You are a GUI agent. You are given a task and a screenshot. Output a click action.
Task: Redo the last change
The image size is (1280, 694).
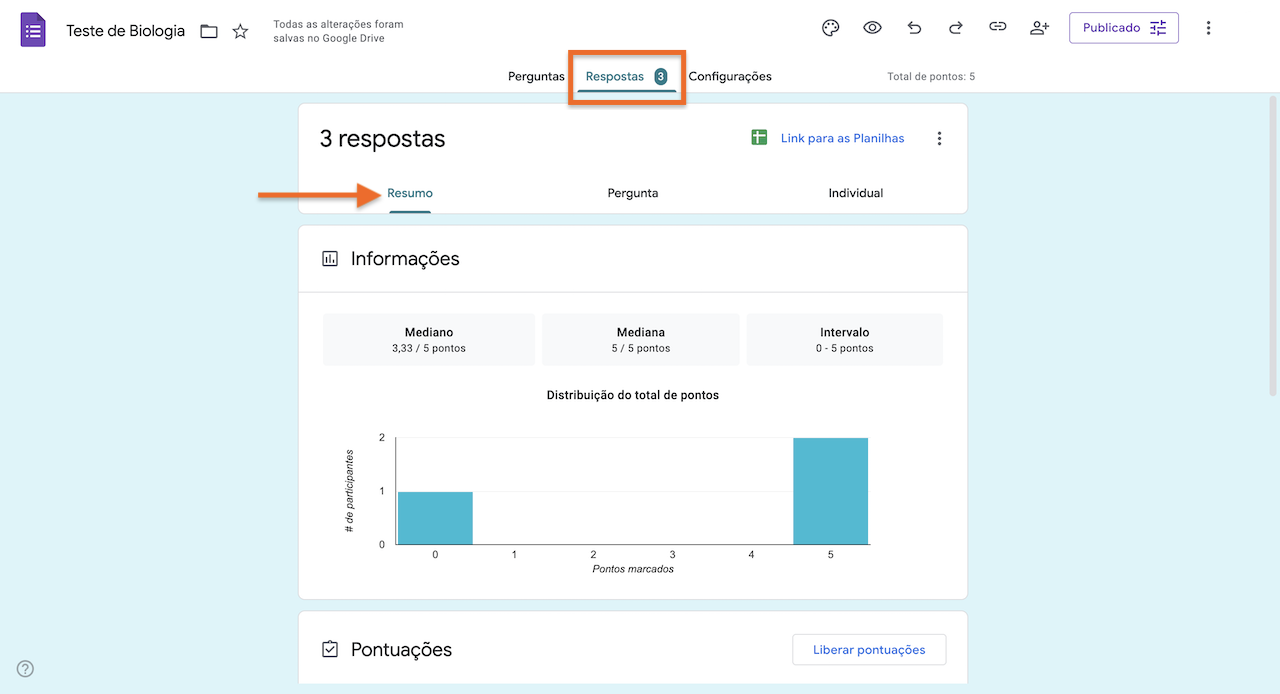coord(955,27)
